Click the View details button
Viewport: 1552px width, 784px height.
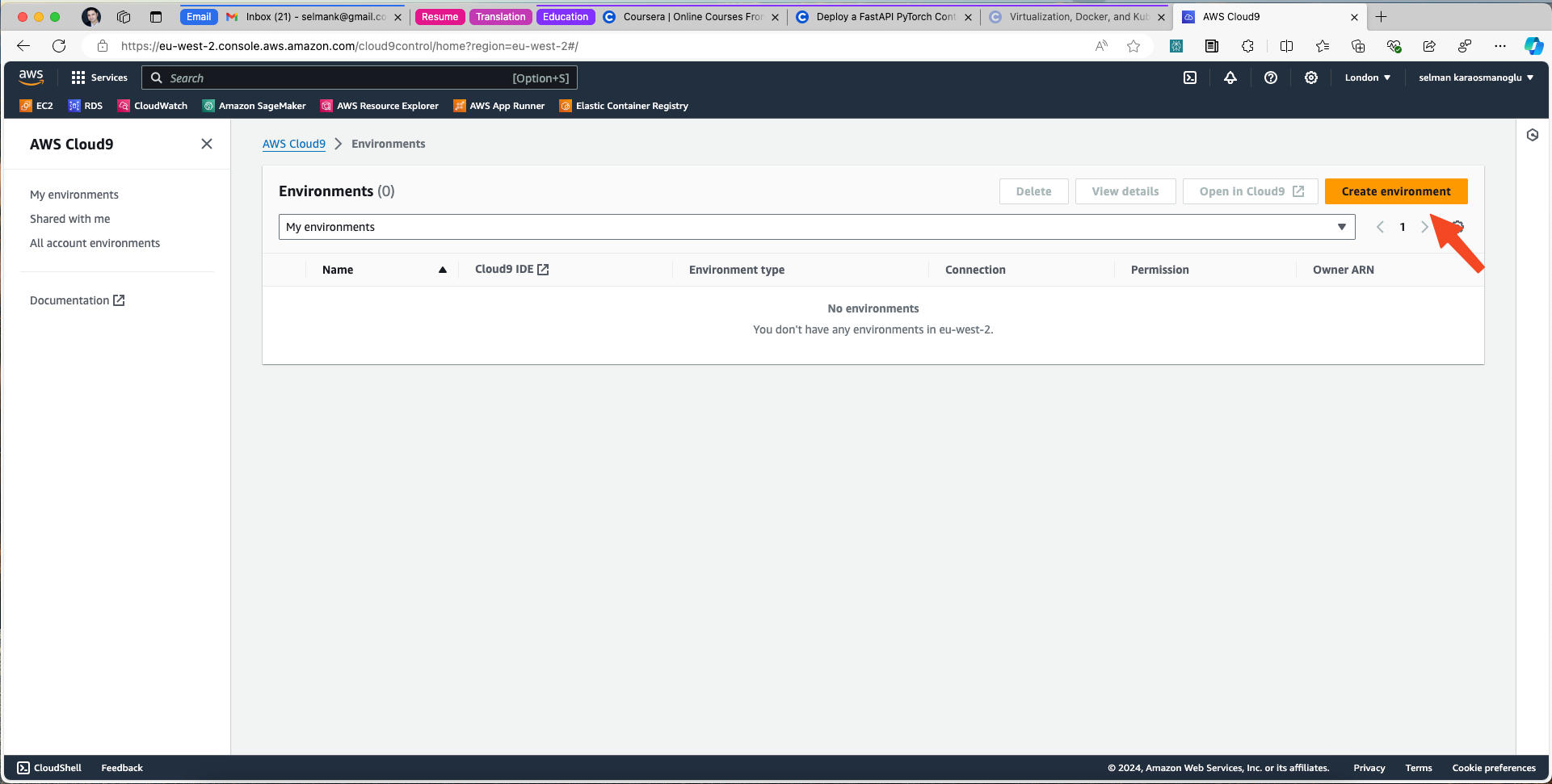coord(1125,191)
